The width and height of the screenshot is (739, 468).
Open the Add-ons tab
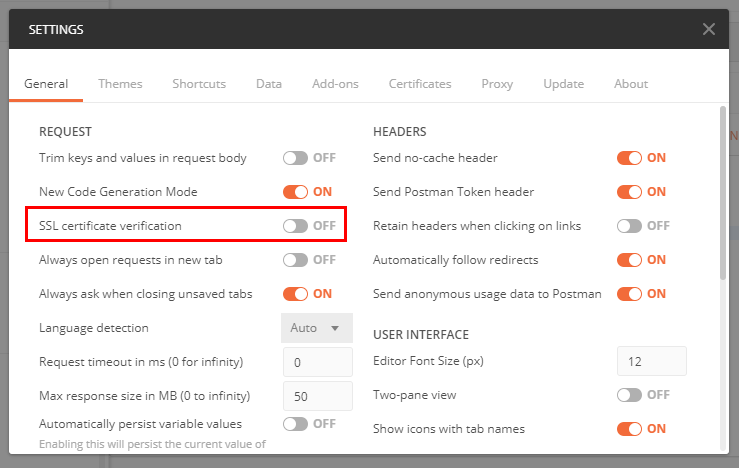tap(335, 84)
